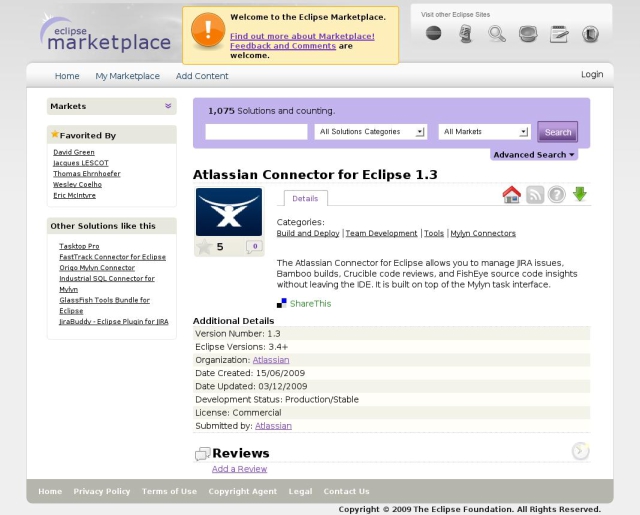
Task: Open Copyright Agent footer link
Action: [x=243, y=491]
